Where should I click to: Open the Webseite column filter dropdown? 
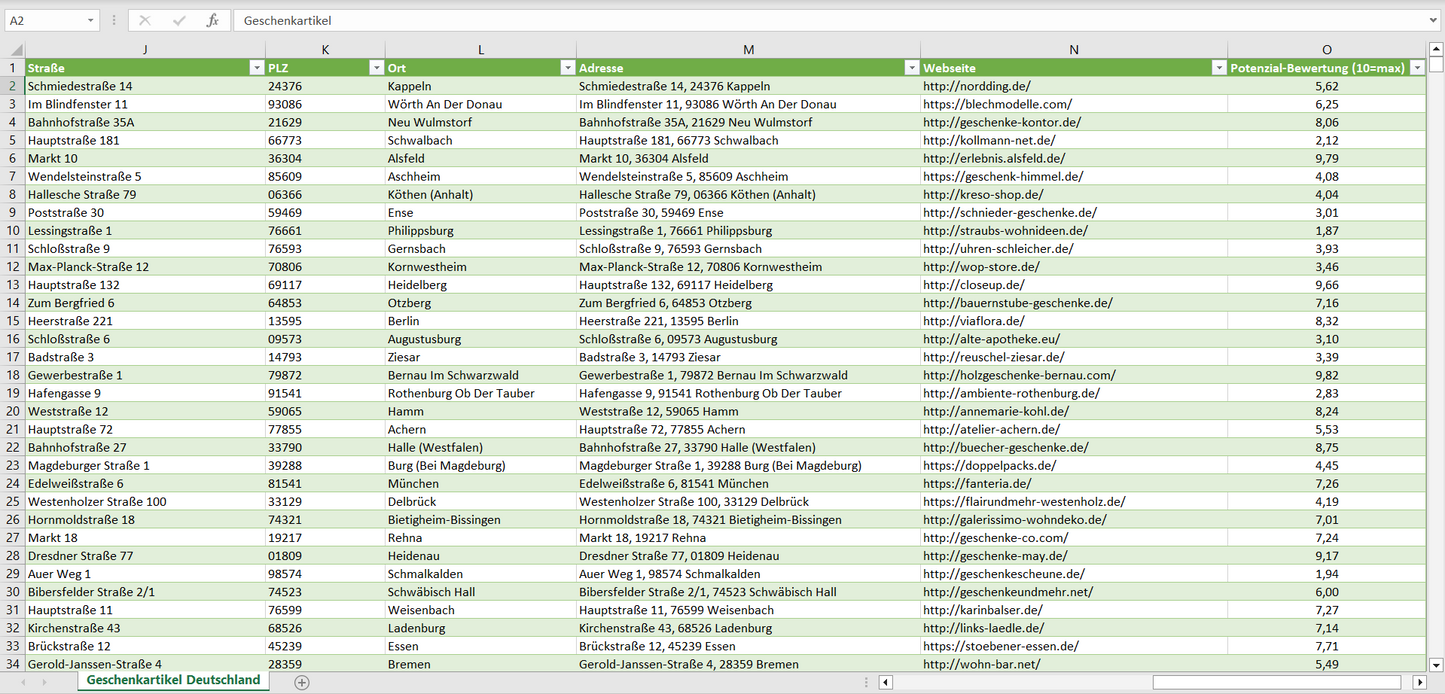pos(1218,68)
